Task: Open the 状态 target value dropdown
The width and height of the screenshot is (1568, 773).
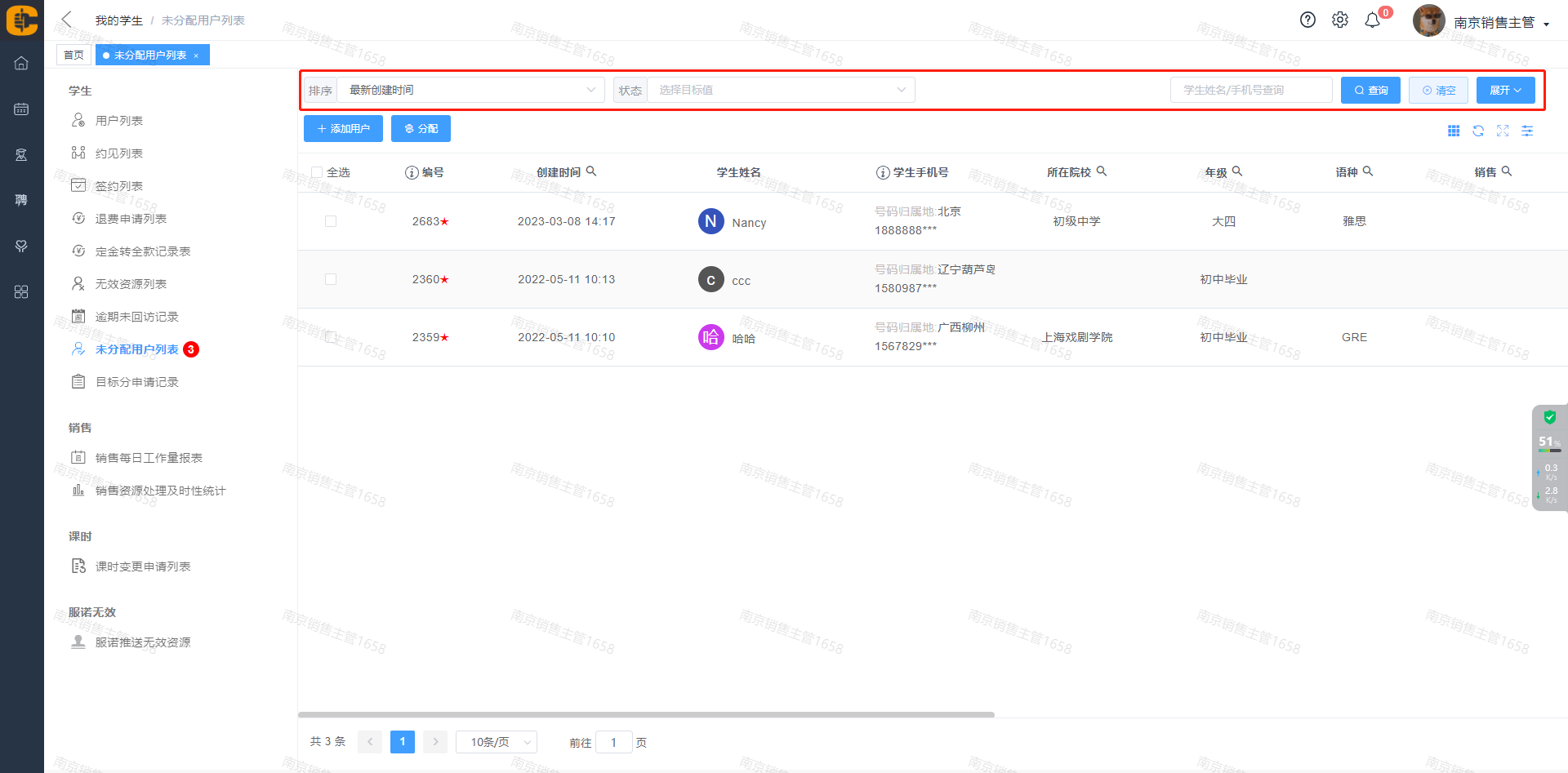Action: tap(781, 90)
